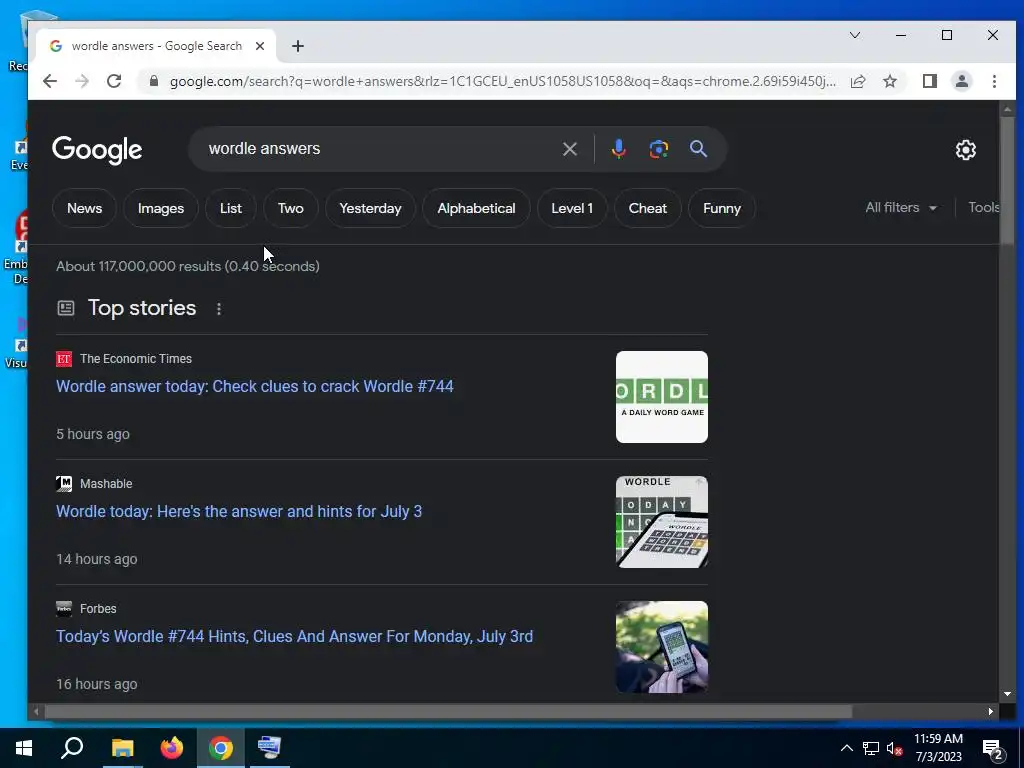Screen dimensions: 1024x768
Task: Select the Yesterday filter chip
Action: pyautogui.click(x=370, y=208)
